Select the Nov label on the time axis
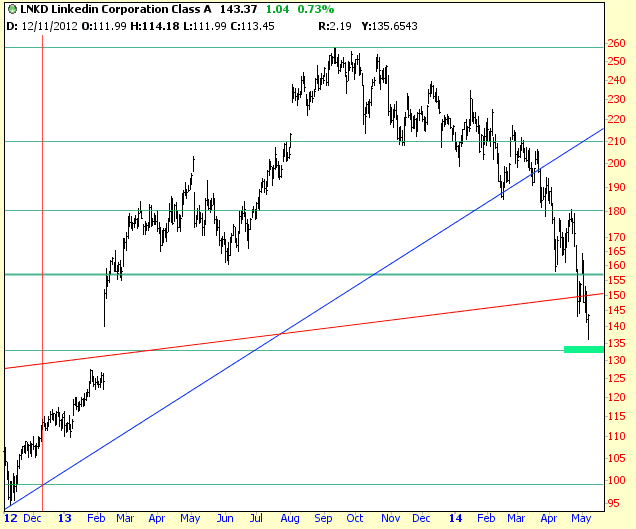Image resolution: width=636 pixels, height=529 pixels. (390, 519)
